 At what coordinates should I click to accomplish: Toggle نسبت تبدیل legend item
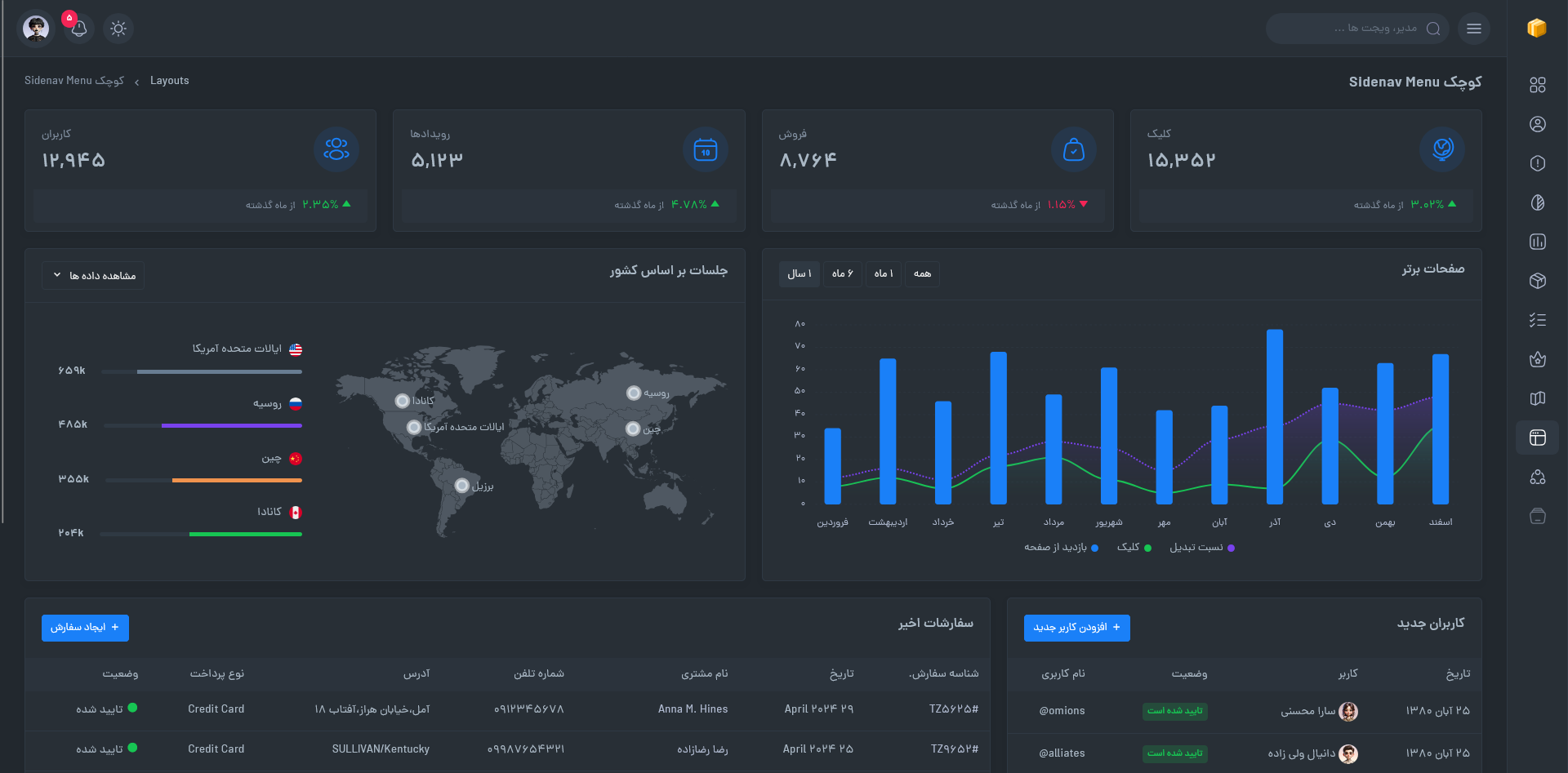(1201, 548)
